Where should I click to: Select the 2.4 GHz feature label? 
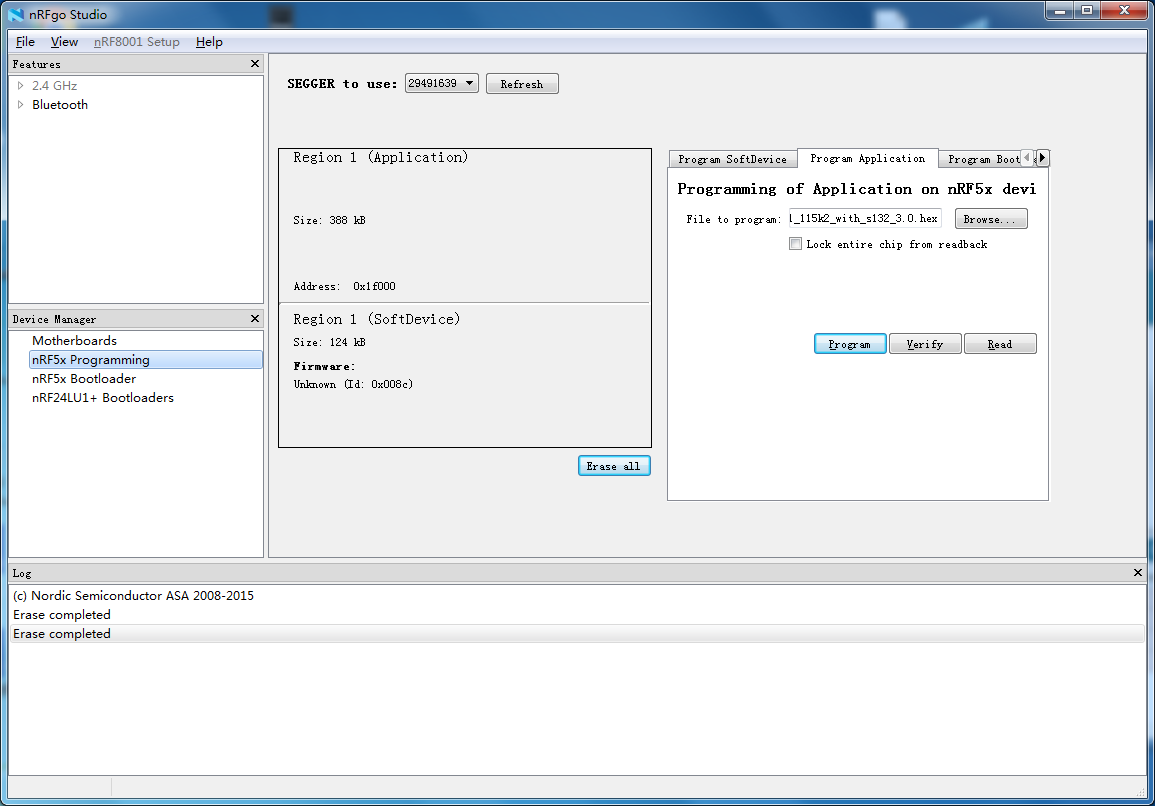click(55, 85)
